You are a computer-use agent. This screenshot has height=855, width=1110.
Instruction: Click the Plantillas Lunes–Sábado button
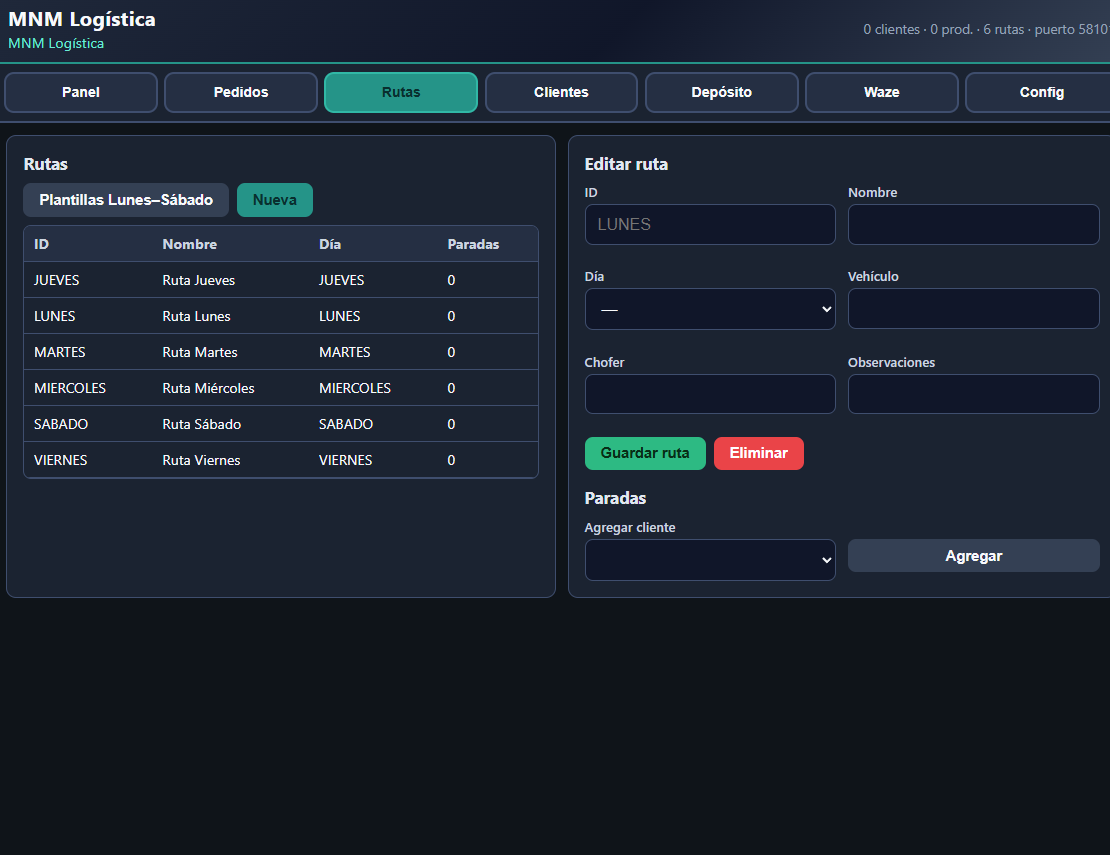point(126,200)
